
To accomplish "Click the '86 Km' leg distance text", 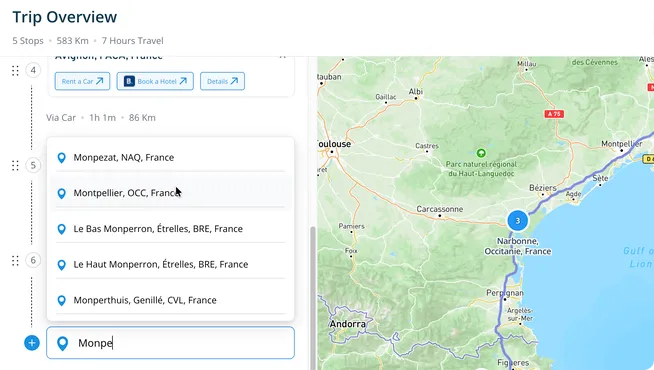I will (x=142, y=118).
